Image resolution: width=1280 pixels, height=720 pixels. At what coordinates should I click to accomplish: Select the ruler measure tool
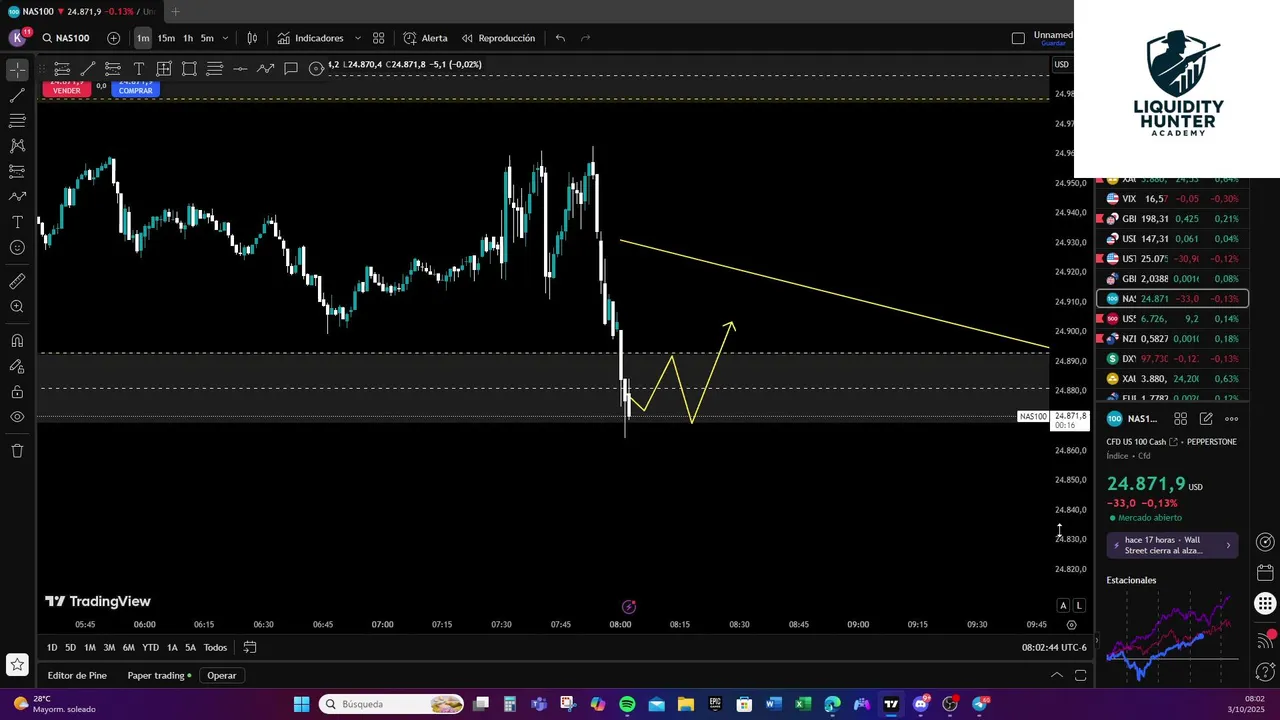17,282
